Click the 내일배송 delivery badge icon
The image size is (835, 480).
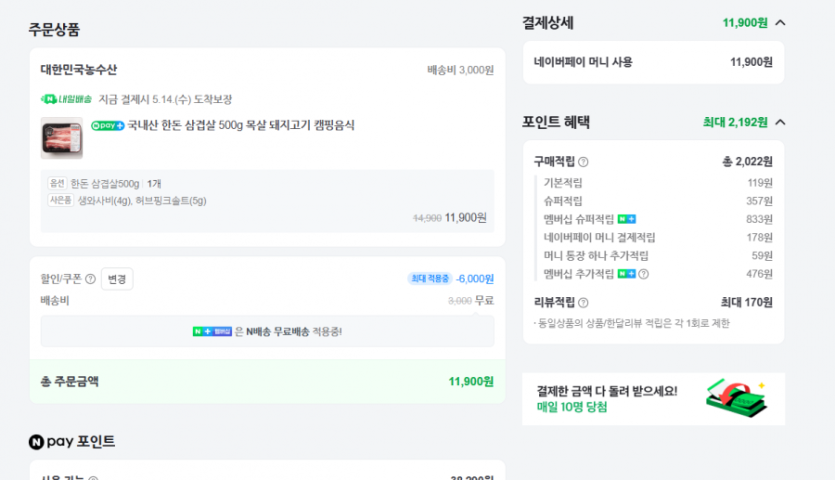pos(66,99)
